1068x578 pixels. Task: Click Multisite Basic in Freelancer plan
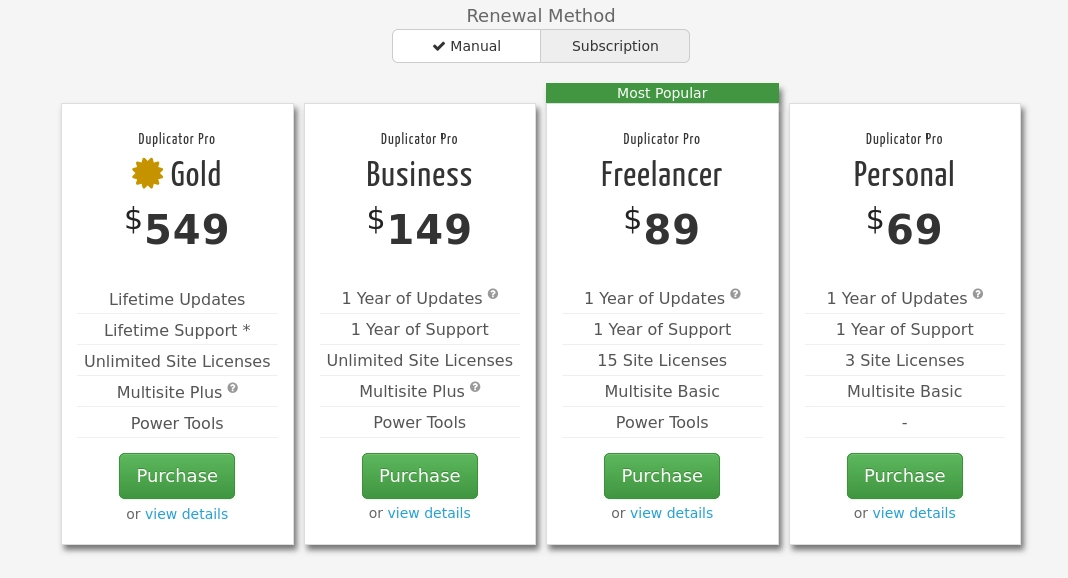pos(662,391)
